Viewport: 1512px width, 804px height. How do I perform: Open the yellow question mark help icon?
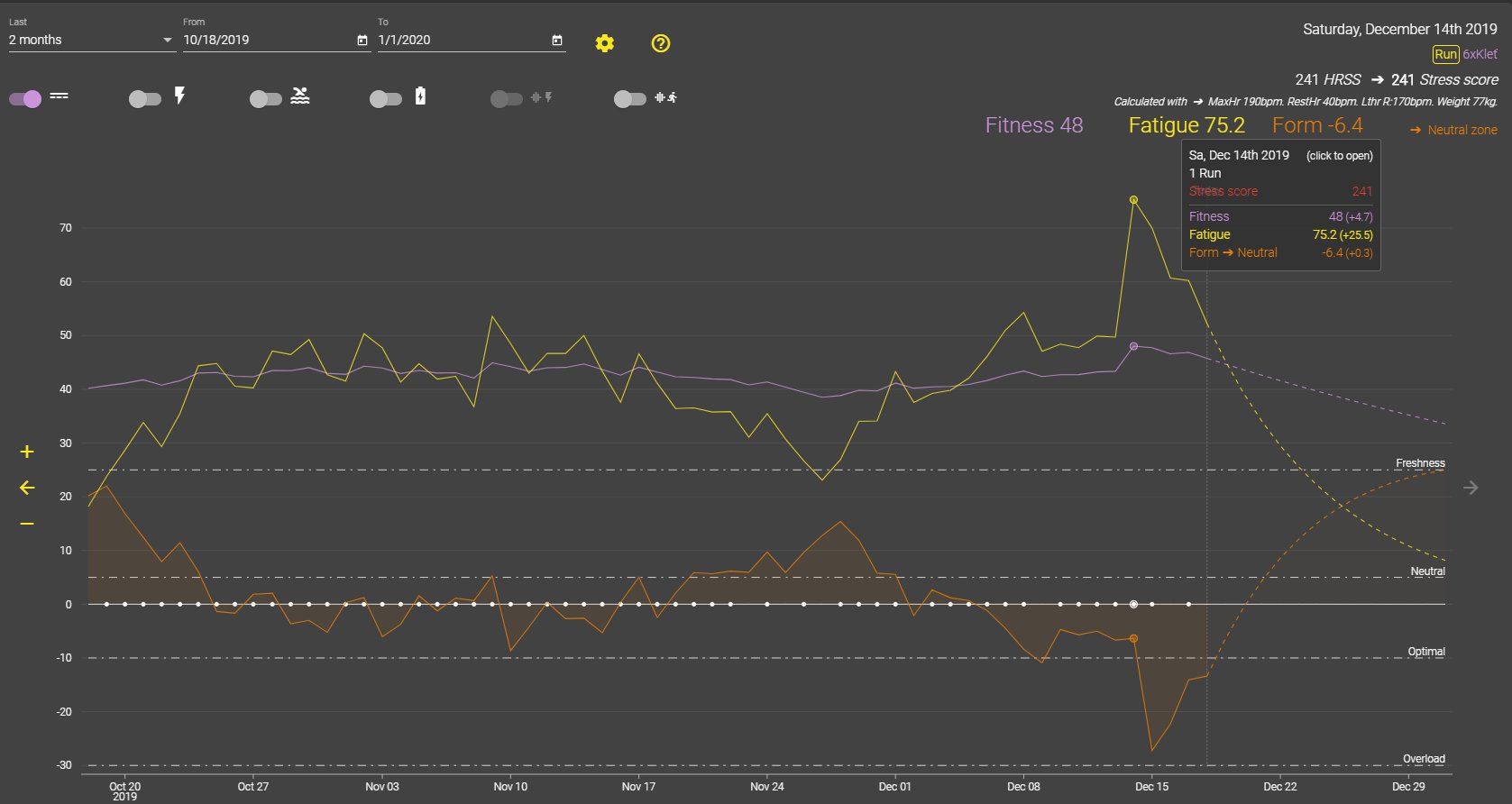[x=661, y=43]
